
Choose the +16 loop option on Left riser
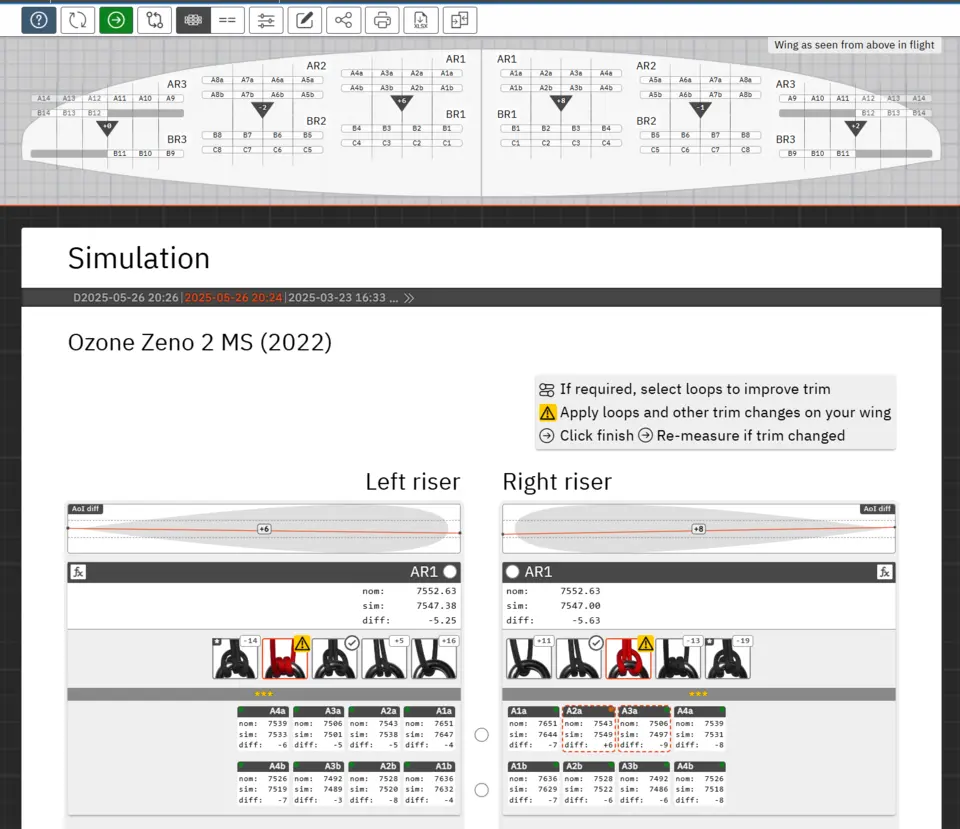tap(434, 658)
